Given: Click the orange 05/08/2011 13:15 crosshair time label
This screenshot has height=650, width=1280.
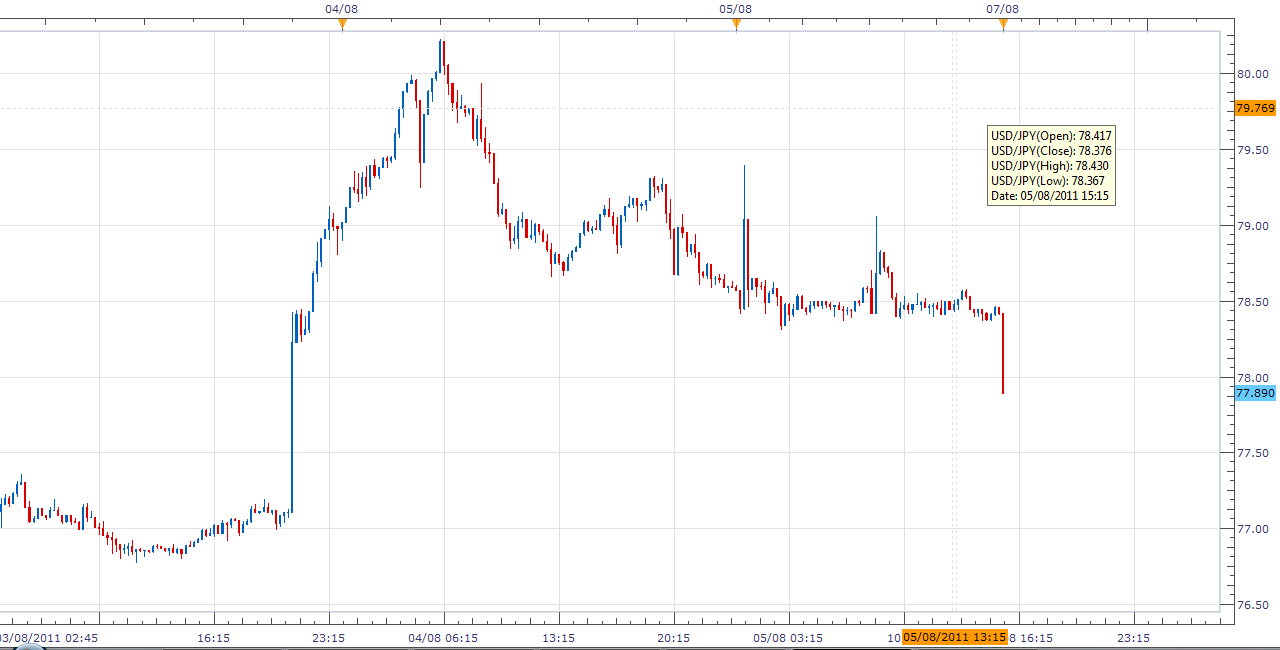Looking at the screenshot, I should [x=954, y=637].
